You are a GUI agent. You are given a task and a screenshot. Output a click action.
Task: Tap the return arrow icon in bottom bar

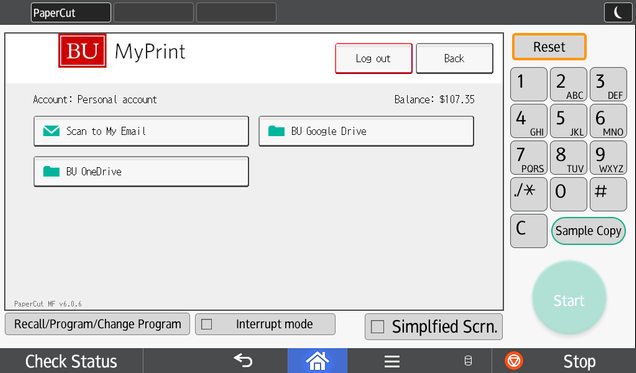(243, 360)
